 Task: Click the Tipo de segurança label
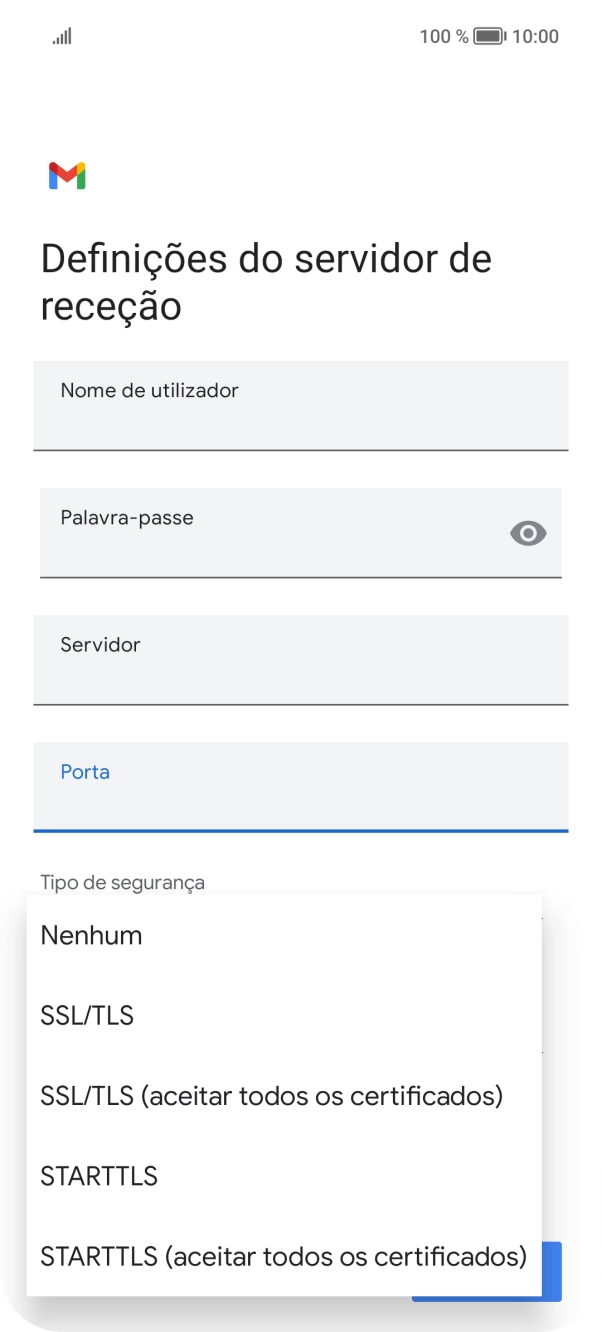pos(121,882)
